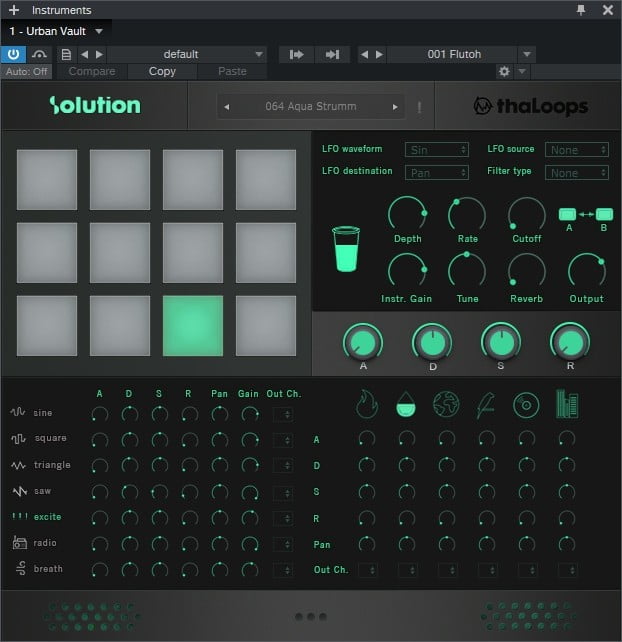The width and height of the screenshot is (622, 642).
Task: Click the Solution logo
Action: 95,106
